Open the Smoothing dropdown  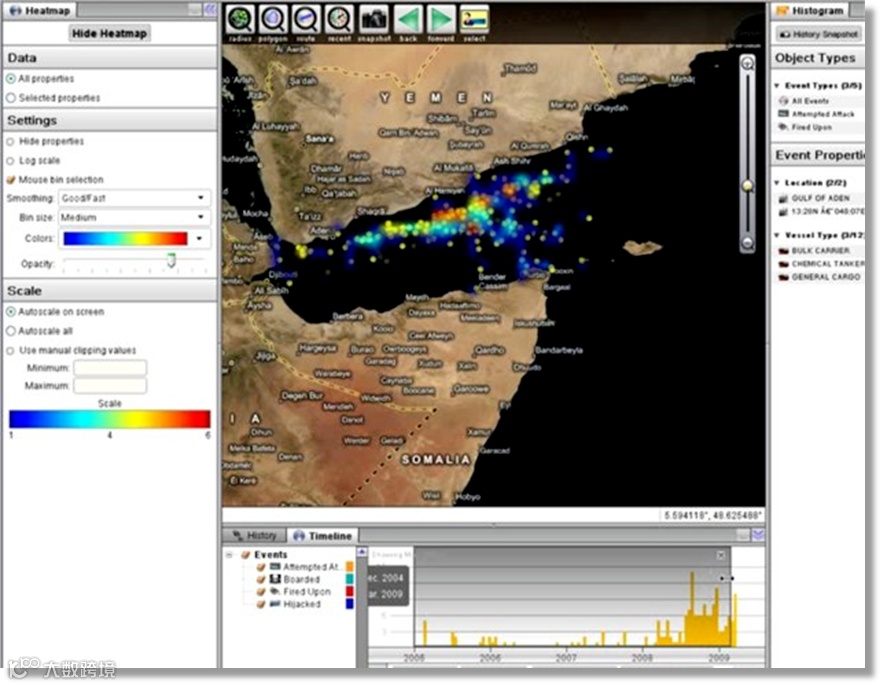pos(135,198)
